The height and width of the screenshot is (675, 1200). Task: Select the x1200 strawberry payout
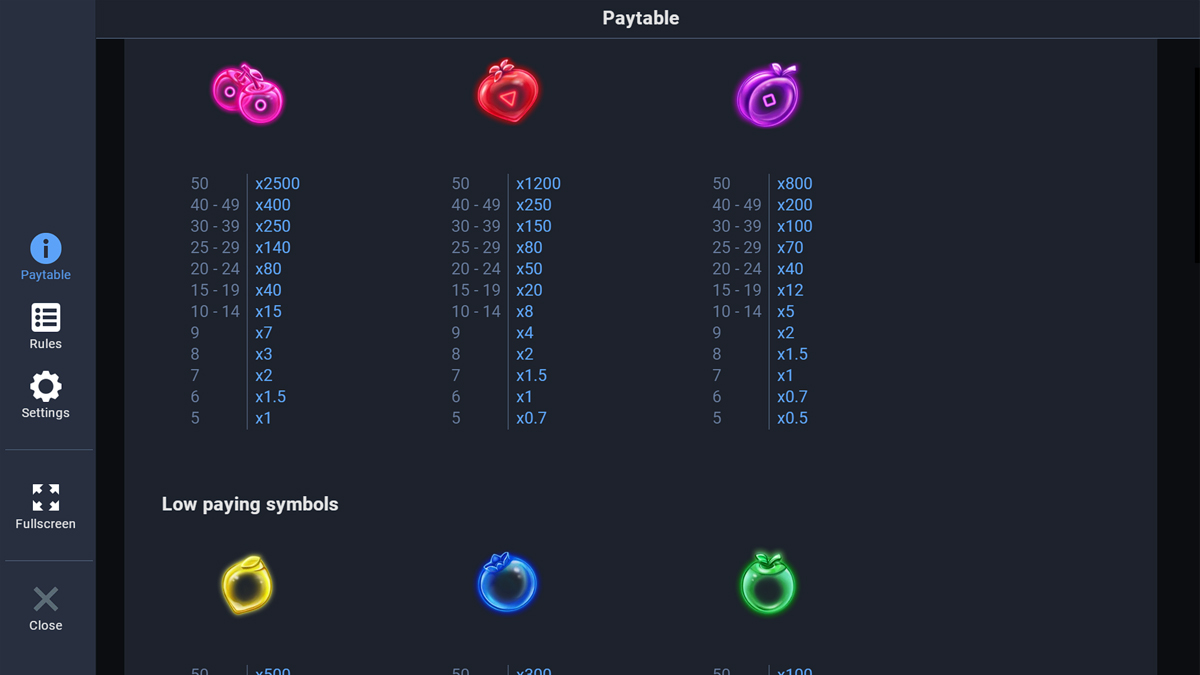pos(538,184)
